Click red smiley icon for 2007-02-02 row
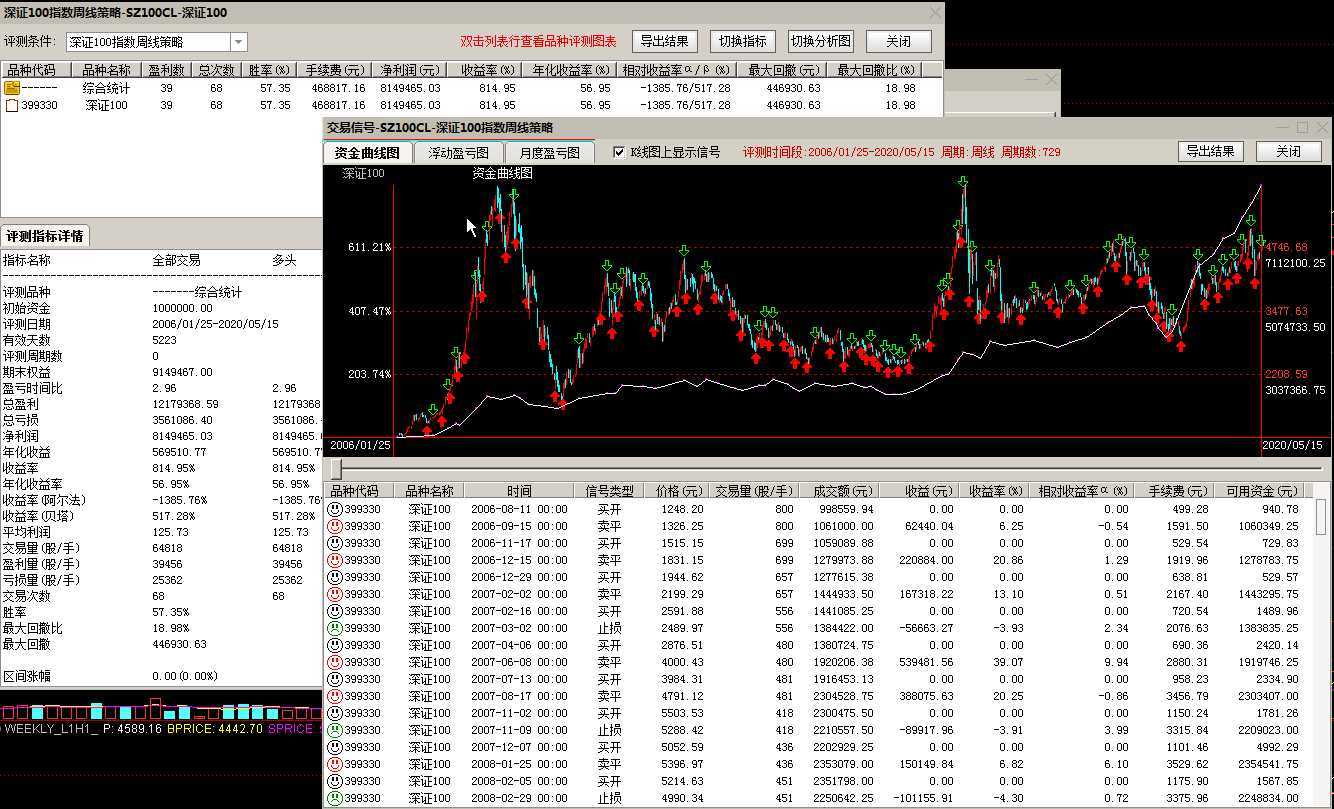The image size is (1334, 809). [x=335, y=594]
